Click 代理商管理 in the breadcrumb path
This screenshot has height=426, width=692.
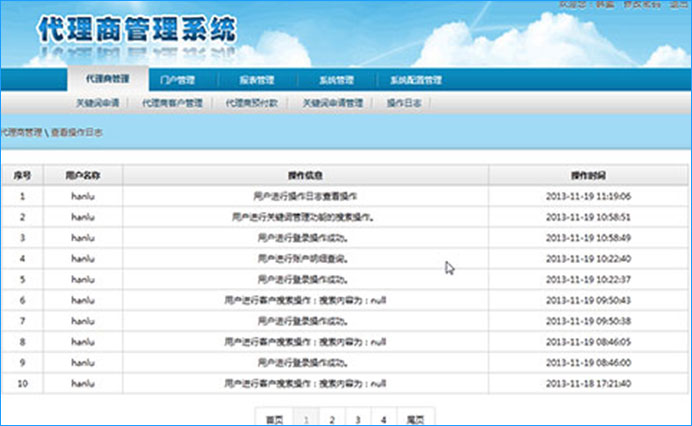[x=22, y=132]
